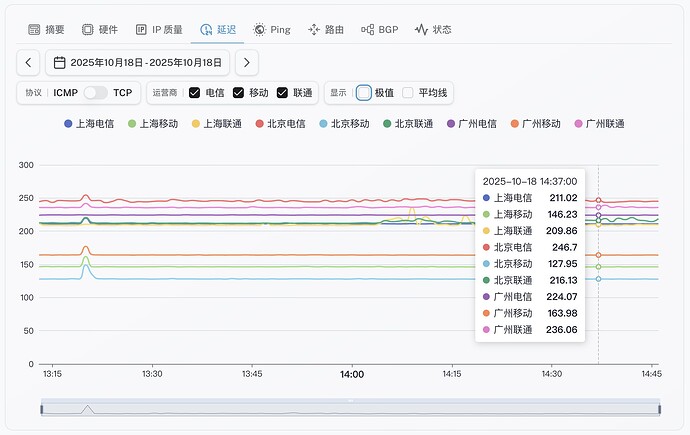690x435 pixels.
Task: Switch to the Ping tab
Action: (272, 29)
